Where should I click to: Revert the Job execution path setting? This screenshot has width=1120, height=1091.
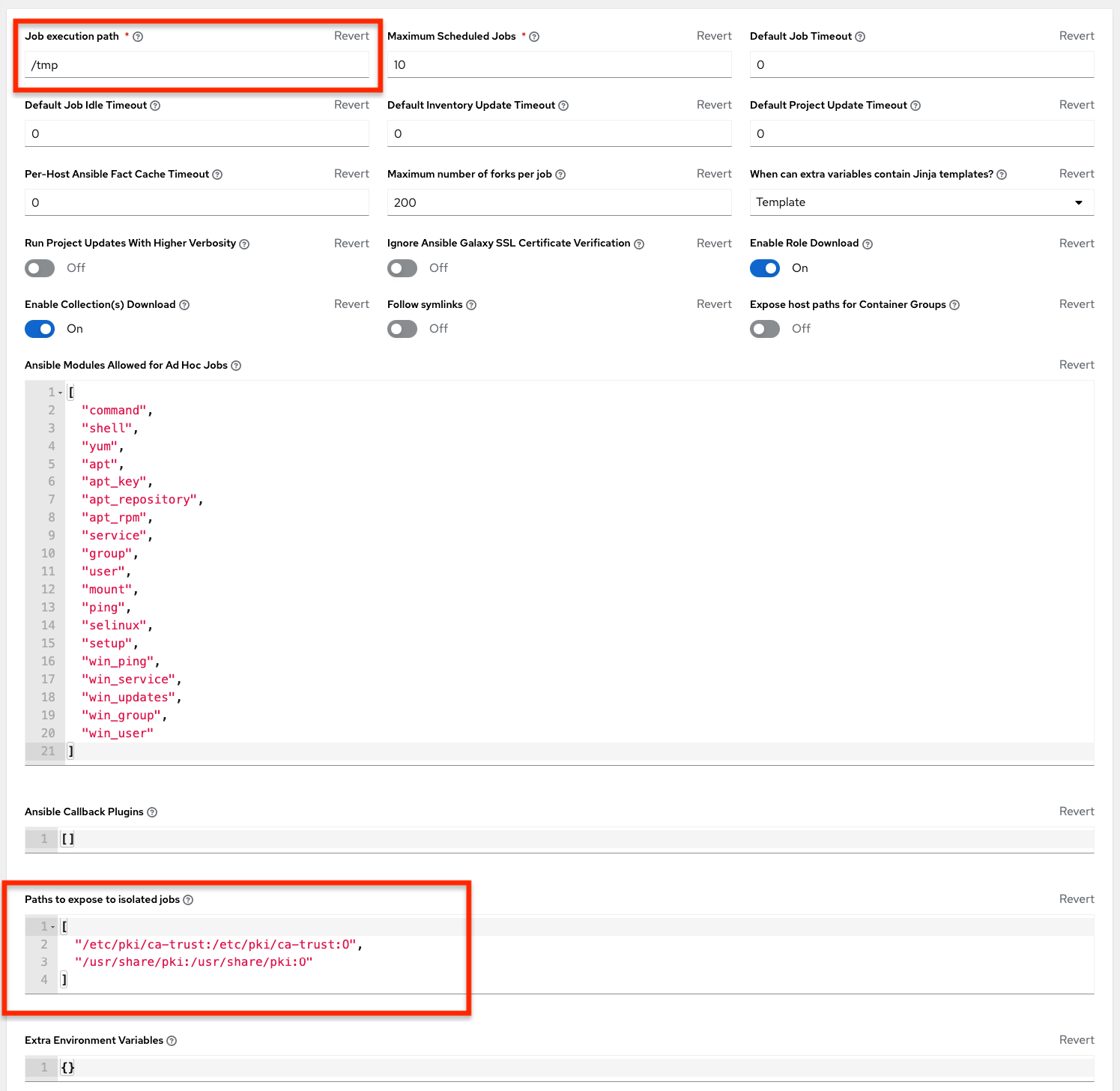351,36
